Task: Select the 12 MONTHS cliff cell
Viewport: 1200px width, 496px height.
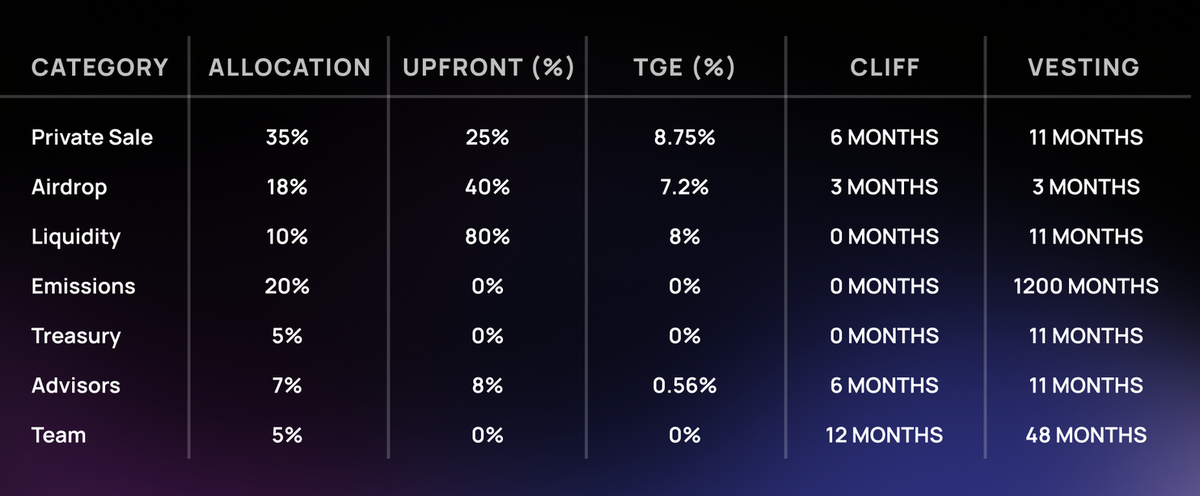Action: click(x=884, y=436)
